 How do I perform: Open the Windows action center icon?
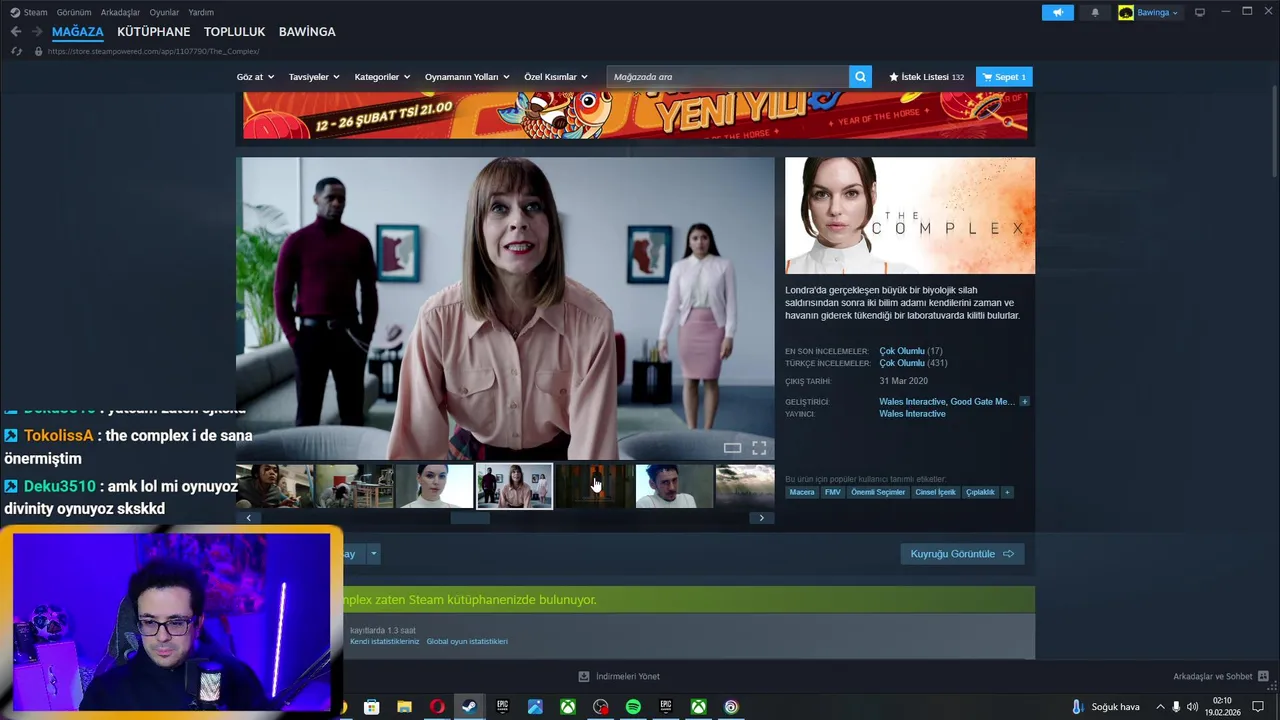1258,707
